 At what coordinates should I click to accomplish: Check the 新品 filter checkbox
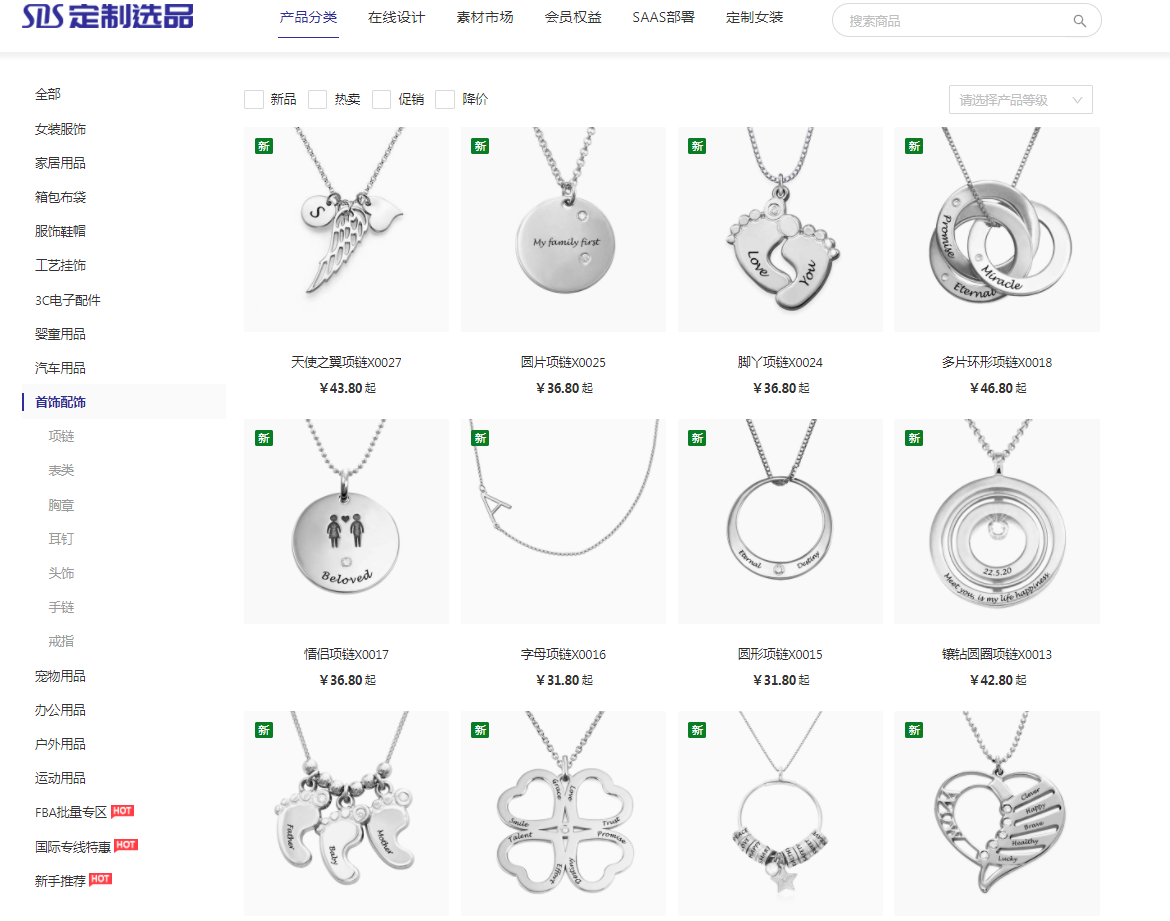point(254,99)
